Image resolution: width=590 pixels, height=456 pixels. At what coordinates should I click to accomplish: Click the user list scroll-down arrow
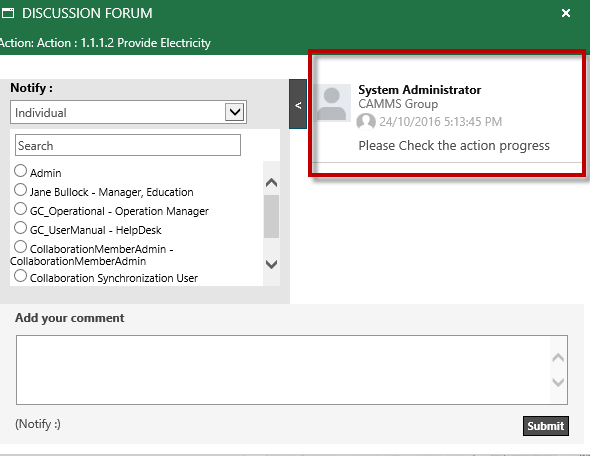pyautogui.click(x=271, y=264)
